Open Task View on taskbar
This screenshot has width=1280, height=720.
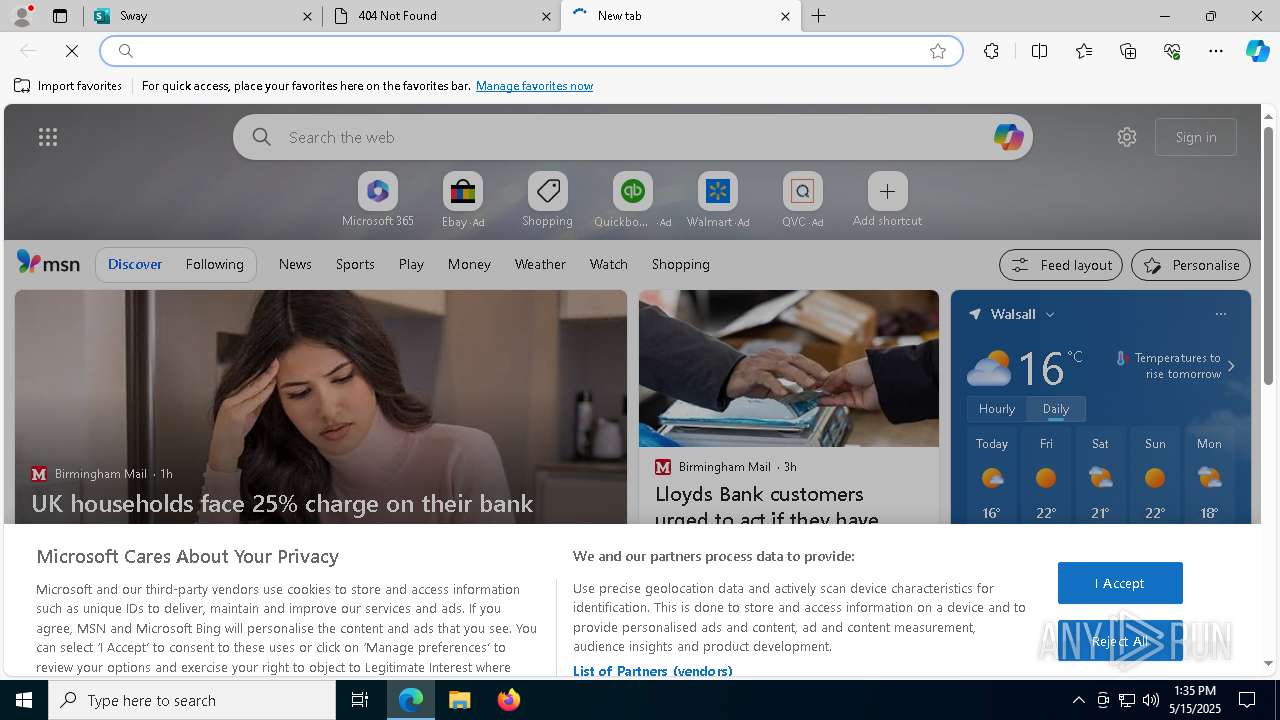[360, 700]
